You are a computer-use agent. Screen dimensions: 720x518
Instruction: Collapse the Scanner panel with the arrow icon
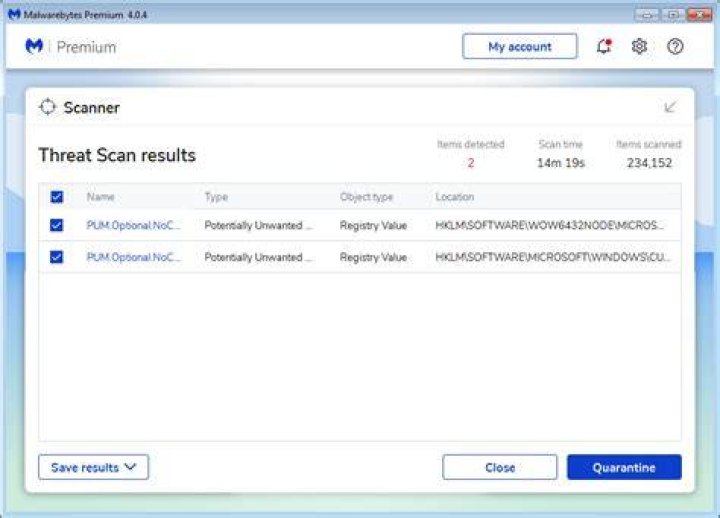pos(670,107)
